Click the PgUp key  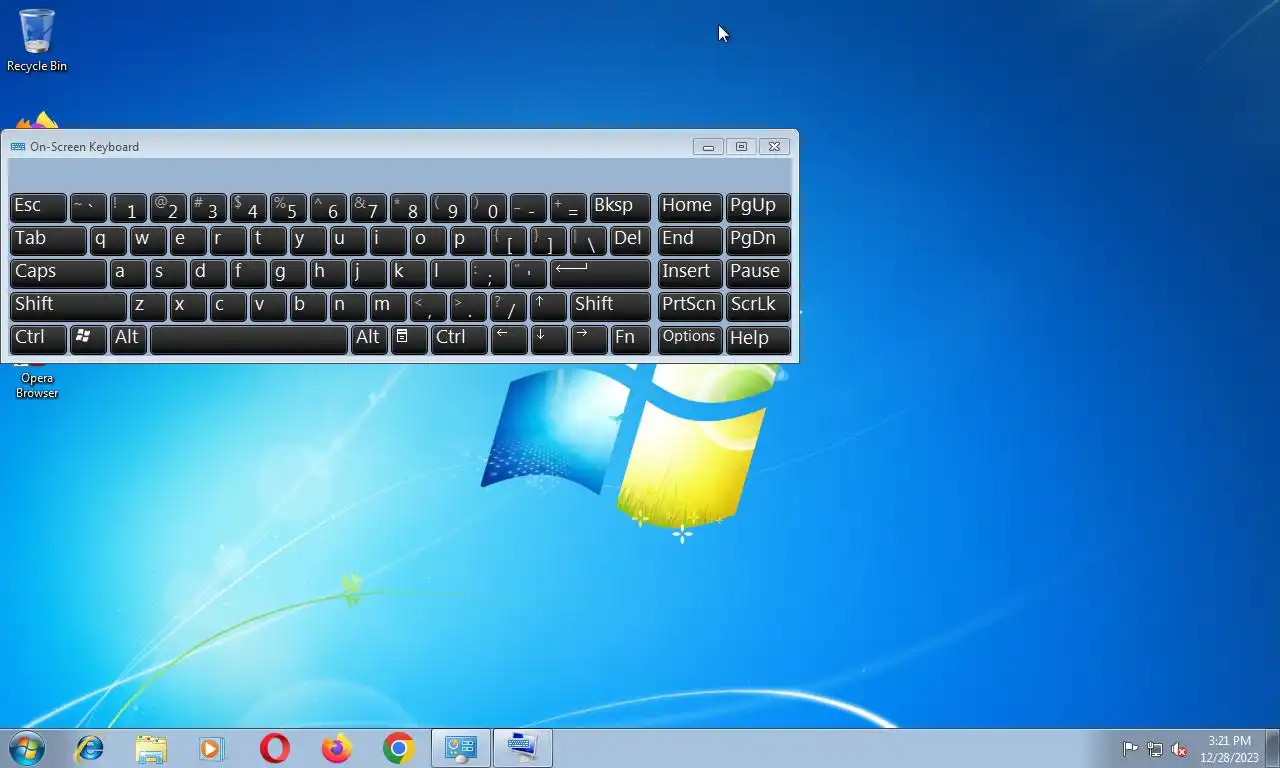click(758, 207)
